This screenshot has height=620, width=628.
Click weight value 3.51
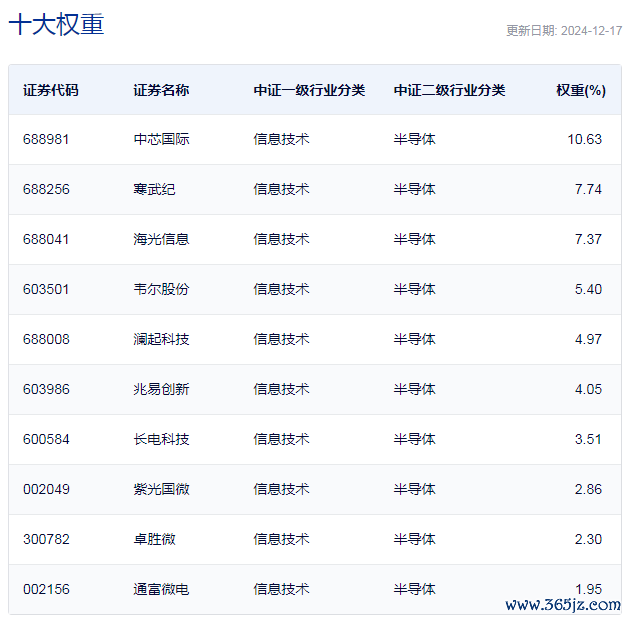(x=588, y=439)
